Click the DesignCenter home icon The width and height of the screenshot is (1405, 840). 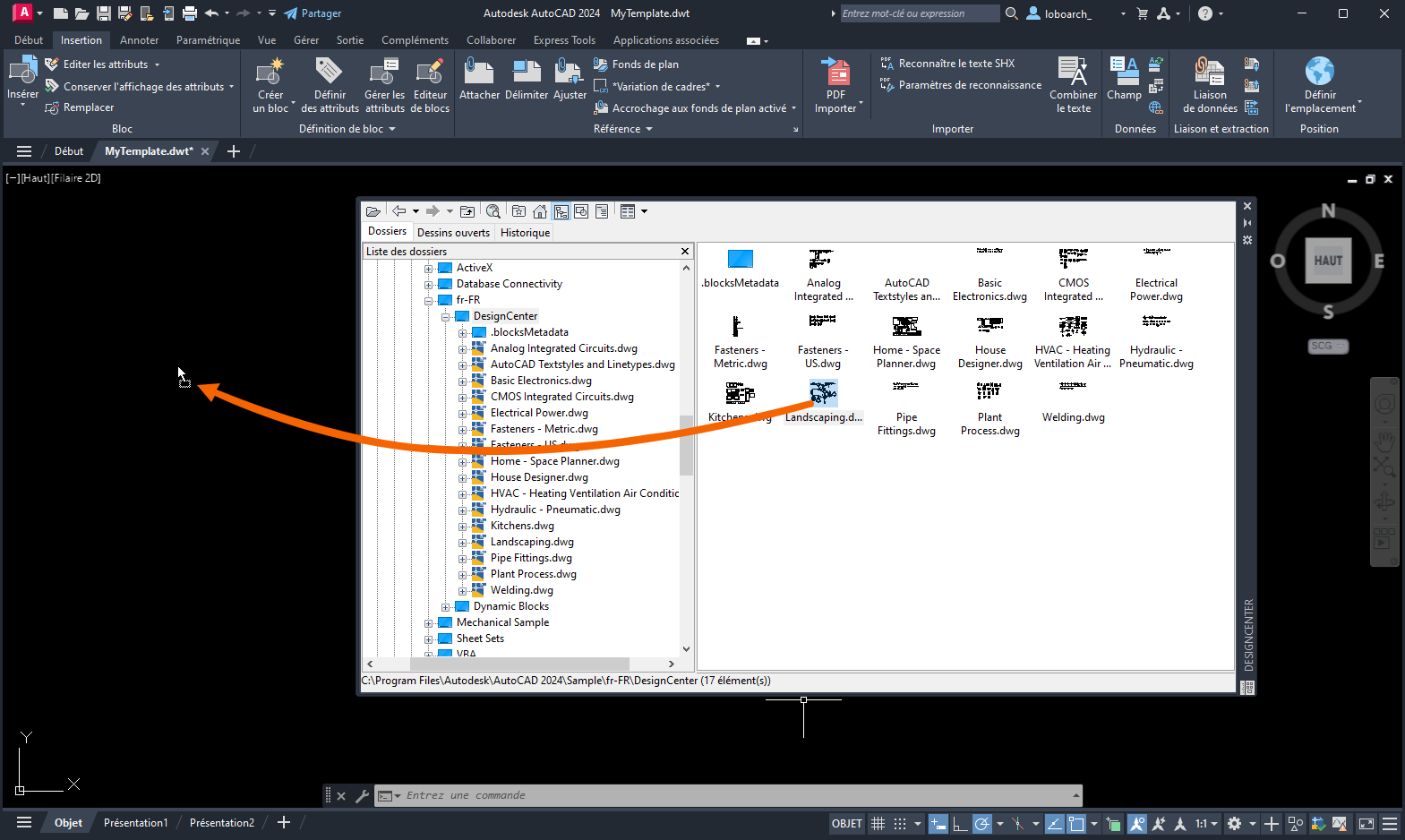(x=540, y=211)
